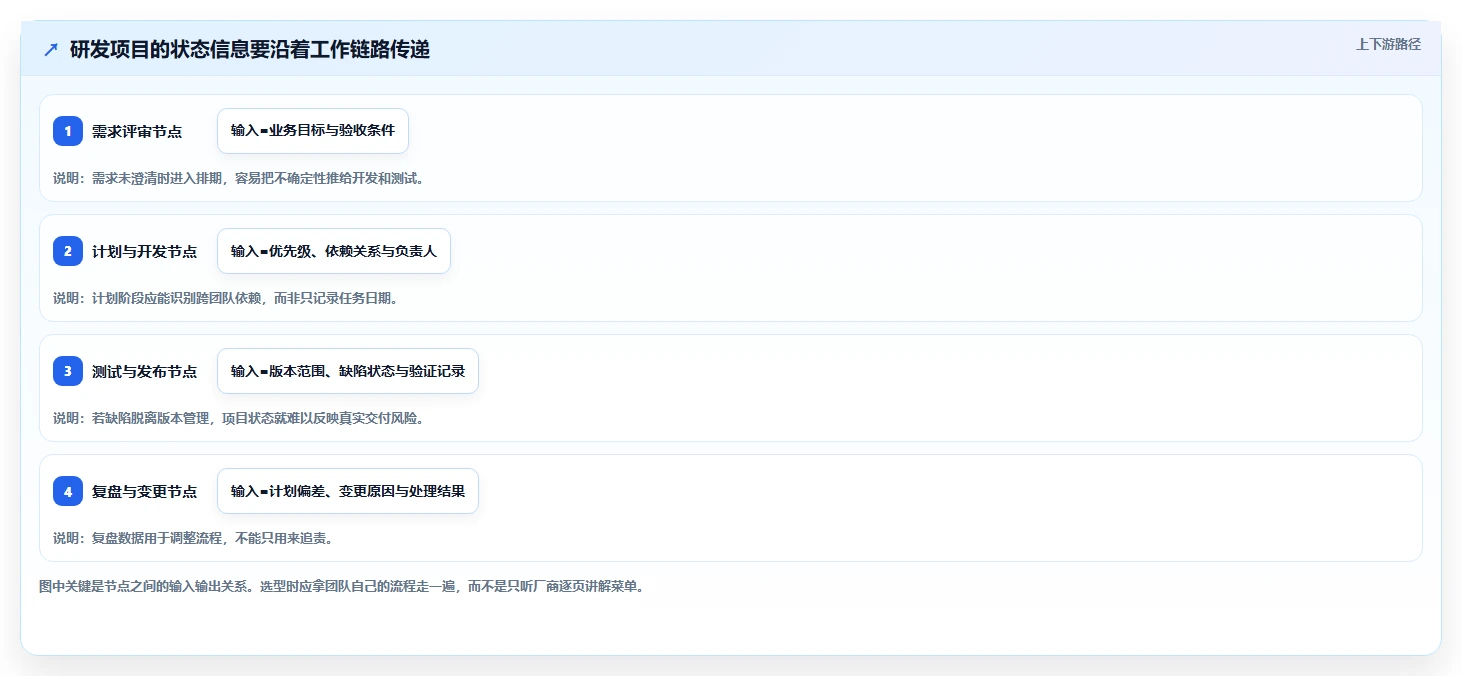This screenshot has height=676, width=1462.
Task: Click the note starting 说明：复盘数据用于调整流程
Action: click(192, 538)
